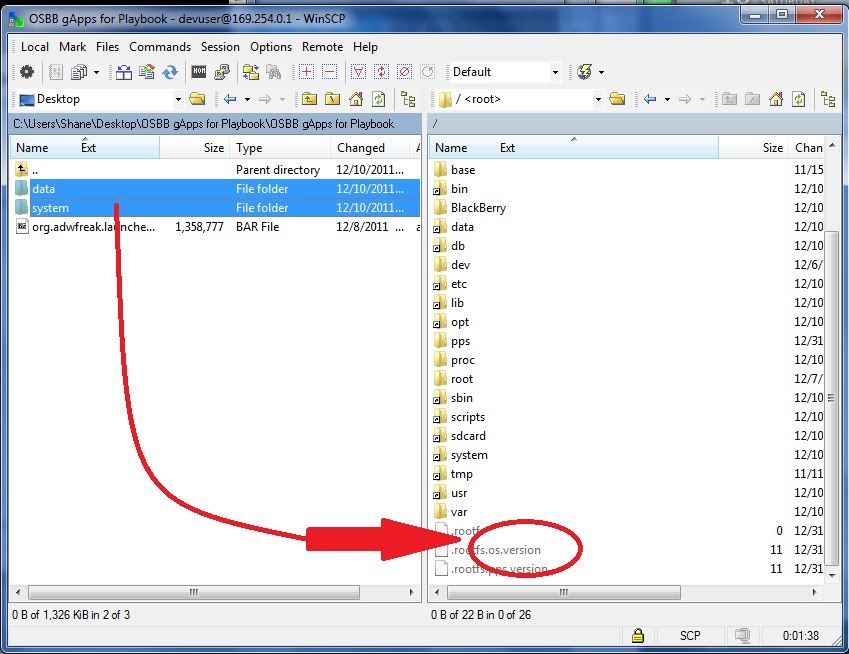Click the Select Files plus icon
Viewport: 849px width, 654px height.
click(306, 71)
